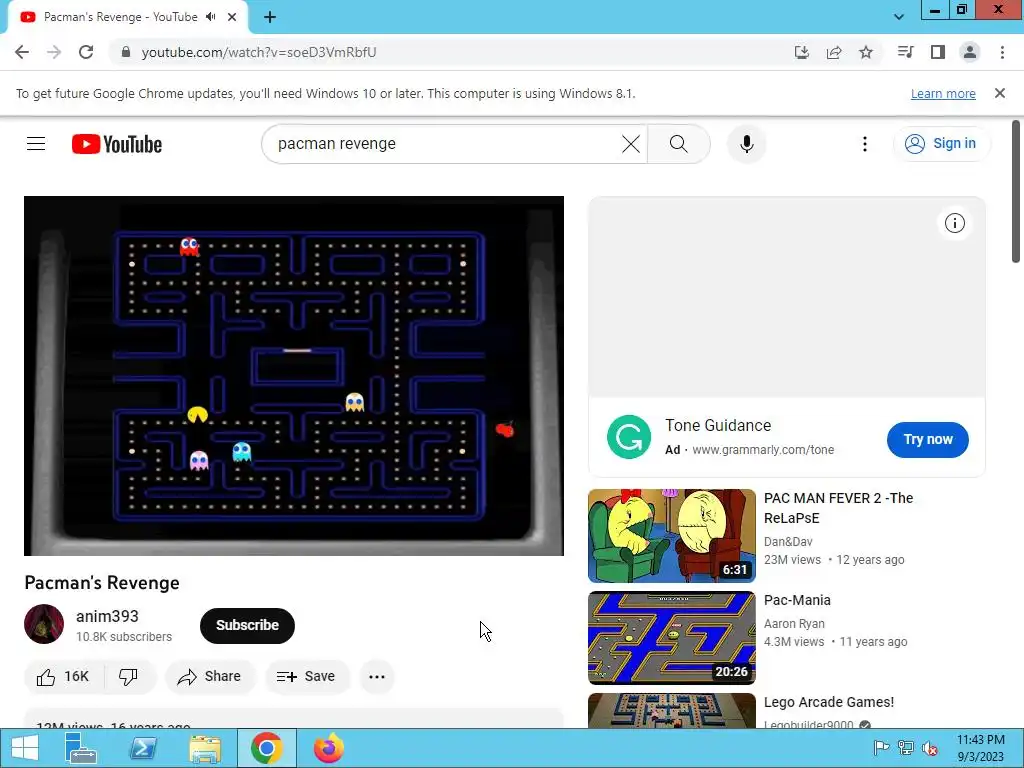Screen dimensions: 1024x768
Task: Open the muted volume tray icon
Action: click(x=930, y=748)
